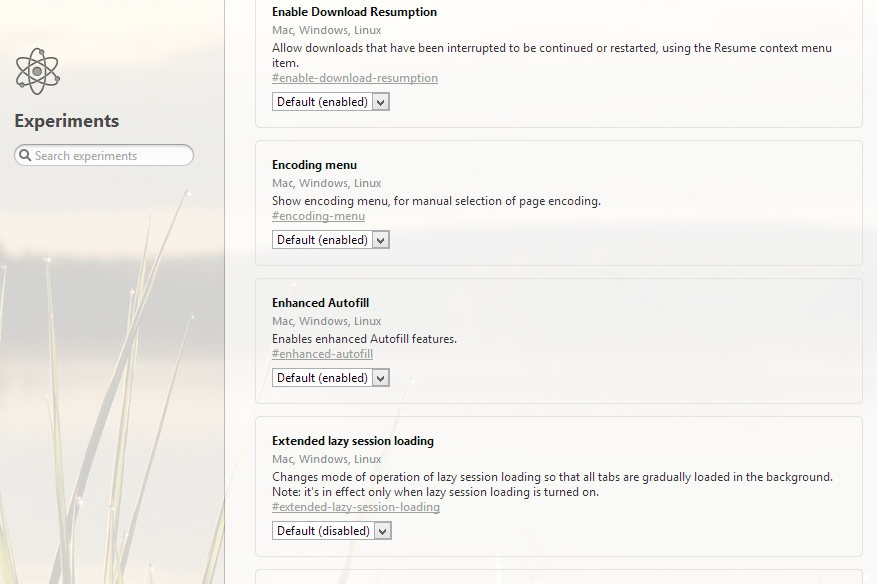Click 'Mac, Windows, Linux' under Enhanced Autofill
The image size is (877, 584).
coord(327,321)
